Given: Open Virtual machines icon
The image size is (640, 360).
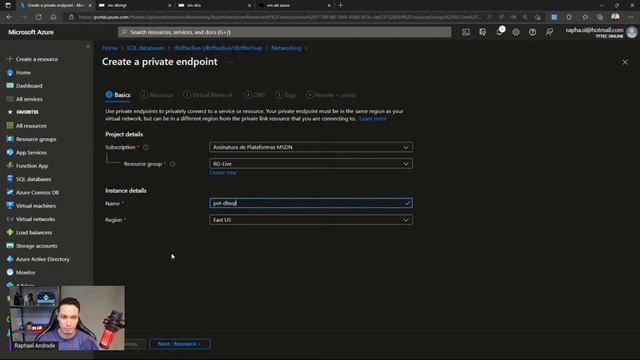Looking at the screenshot, I should coord(10,206).
